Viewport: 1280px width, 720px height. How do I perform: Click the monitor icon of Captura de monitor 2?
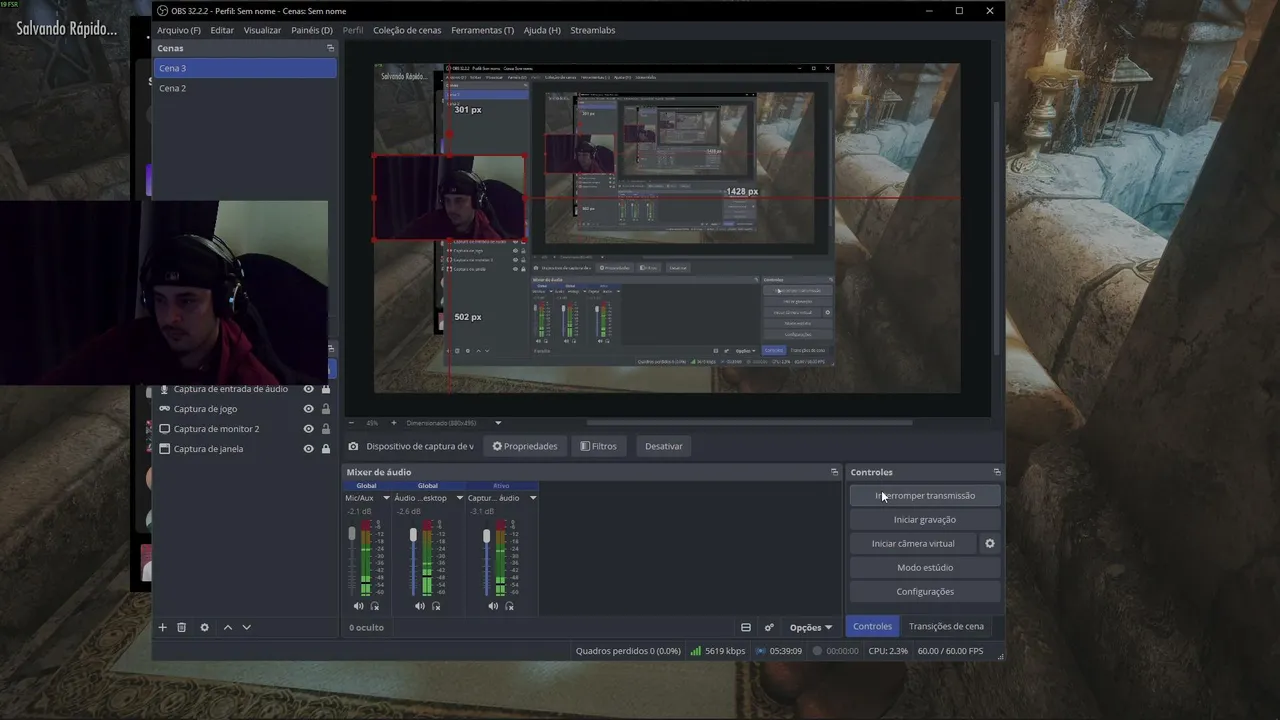(x=164, y=429)
